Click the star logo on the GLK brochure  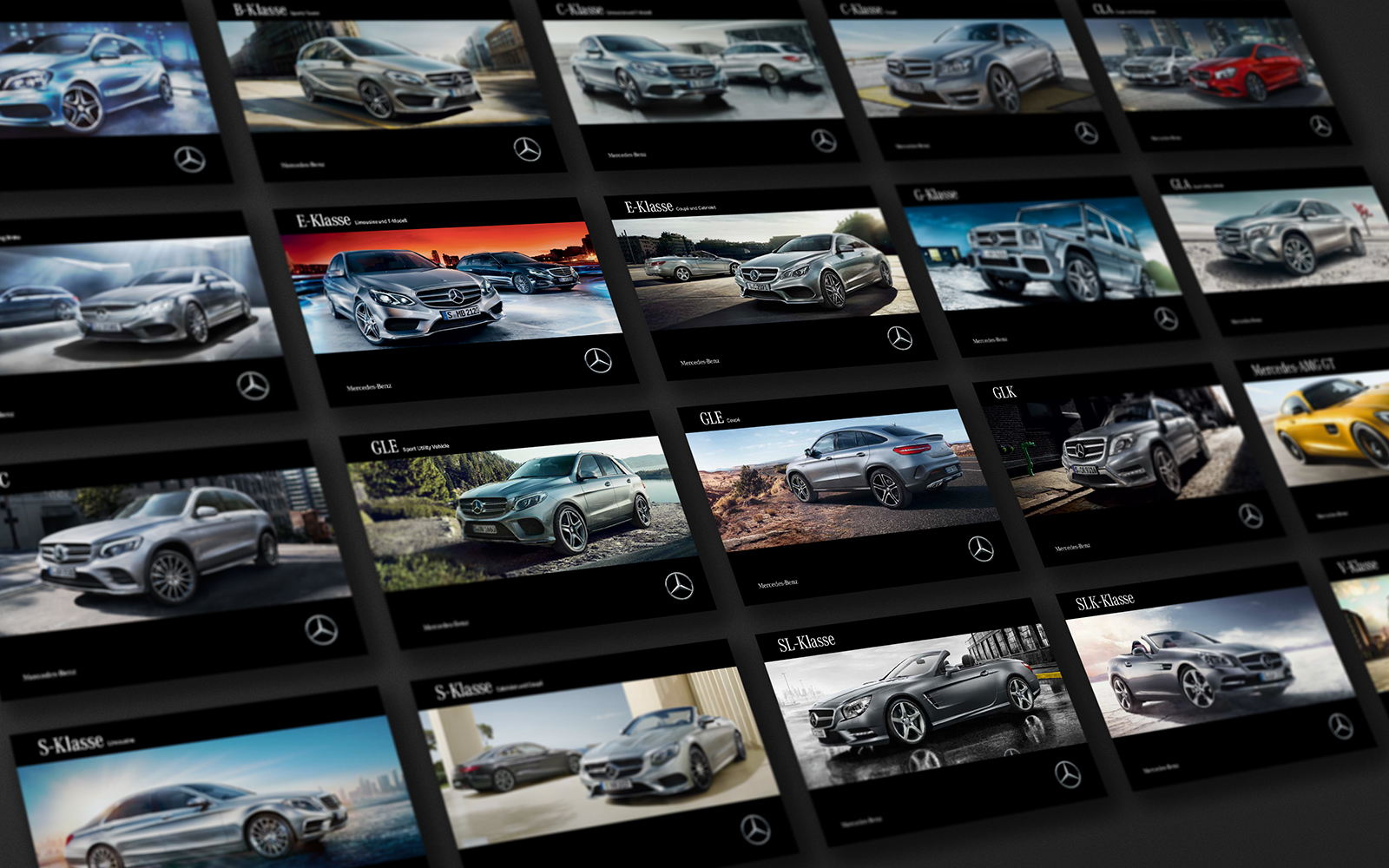tap(1250, 516)
